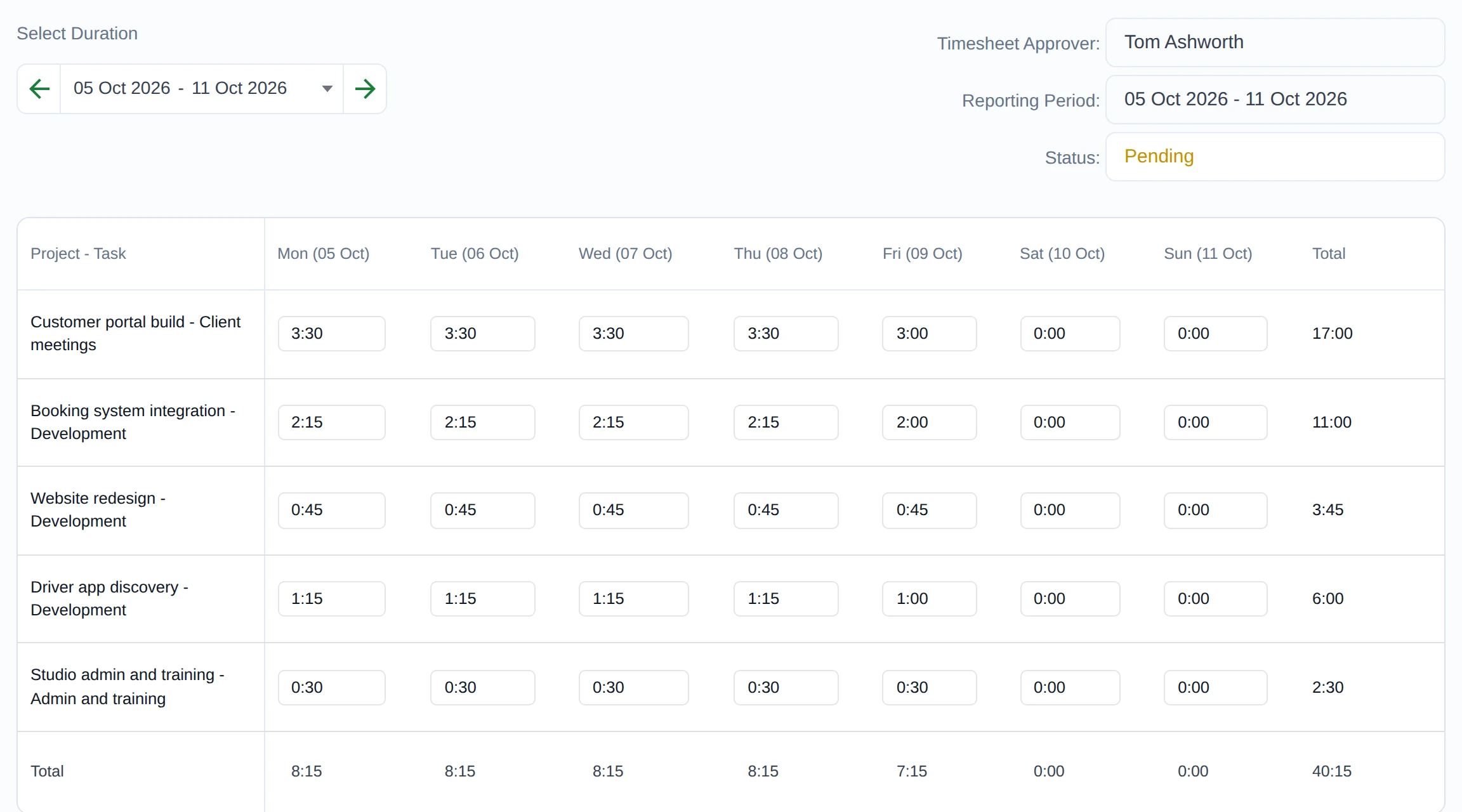This screenshot has height=812, width=1462.
Task: Edit Sunday hours for Driver app discovery
Action: 1216,599
